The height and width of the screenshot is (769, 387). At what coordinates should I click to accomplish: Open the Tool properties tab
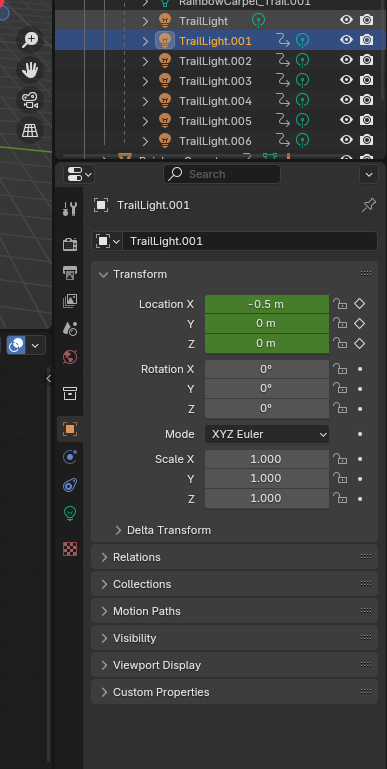point(70,208)
